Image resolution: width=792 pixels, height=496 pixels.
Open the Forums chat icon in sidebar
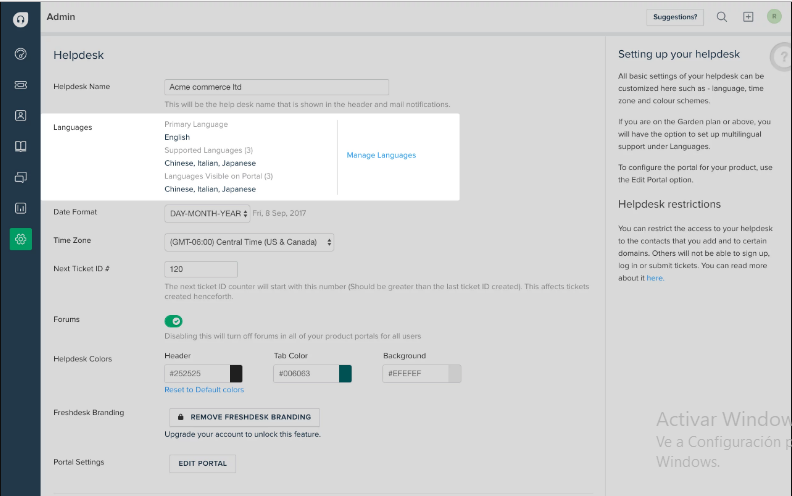coord(20,177)
